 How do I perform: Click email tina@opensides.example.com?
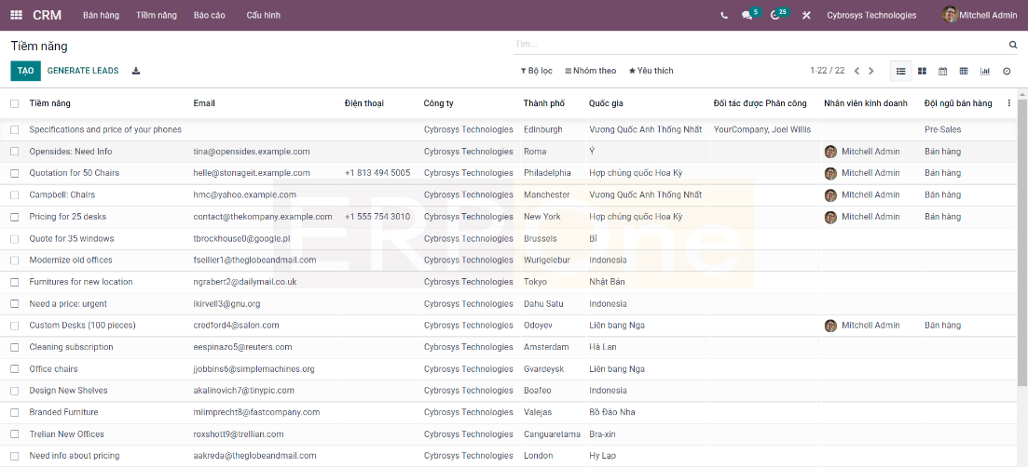pos(252,152)
